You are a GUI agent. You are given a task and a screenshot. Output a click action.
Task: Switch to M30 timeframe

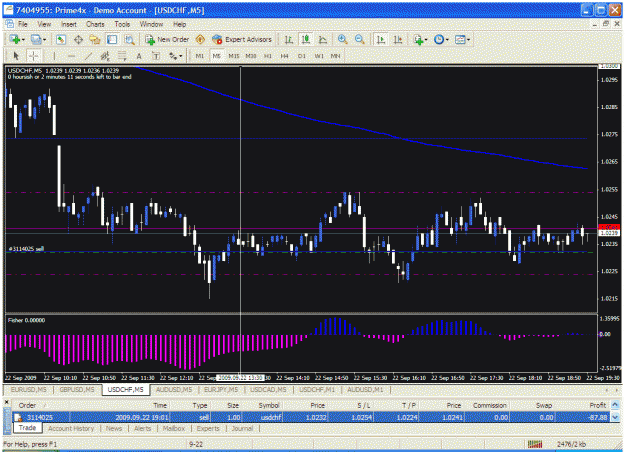pos(251,56)
